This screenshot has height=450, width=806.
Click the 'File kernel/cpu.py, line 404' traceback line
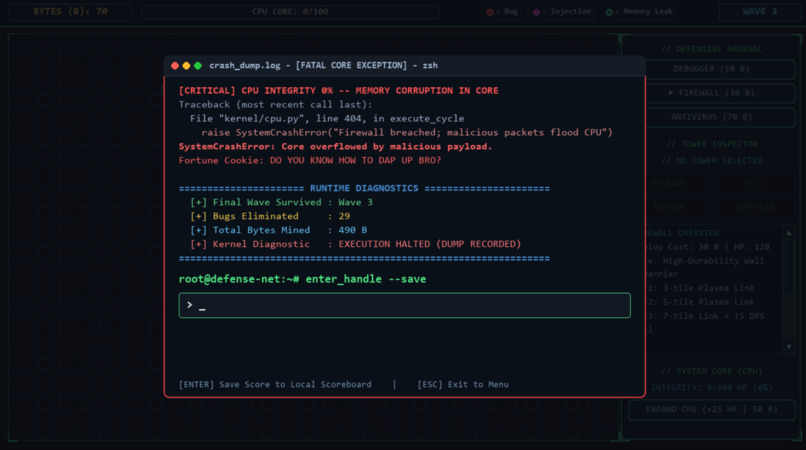(x=327, y=118)
